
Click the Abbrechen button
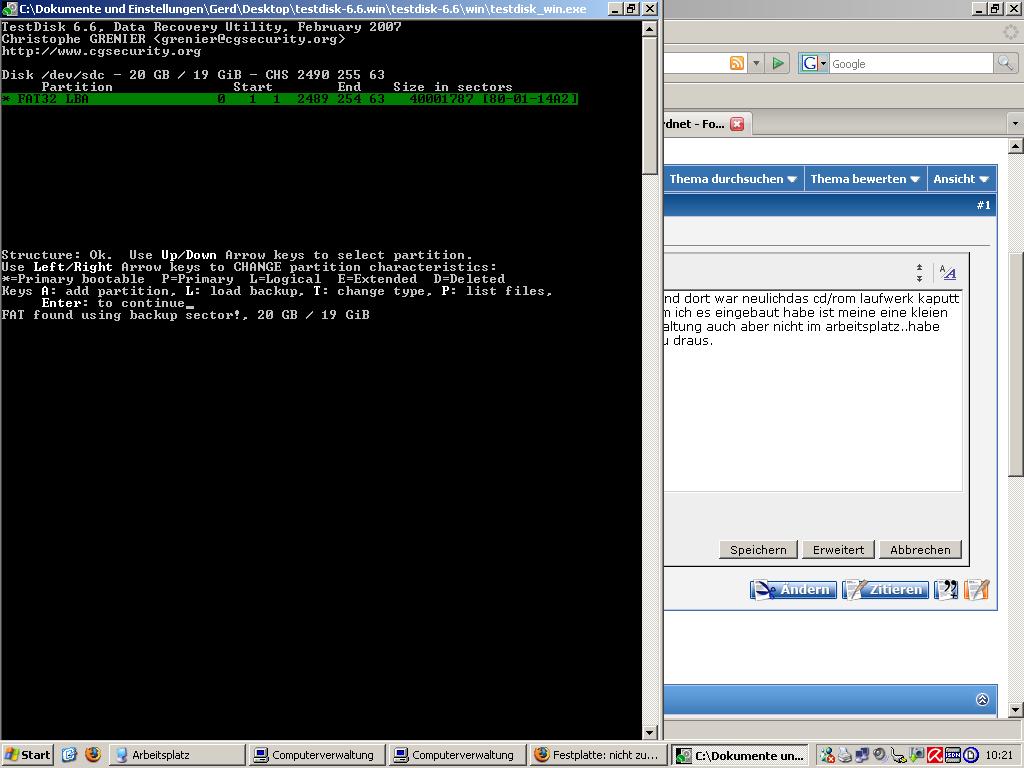click(920, 550)
